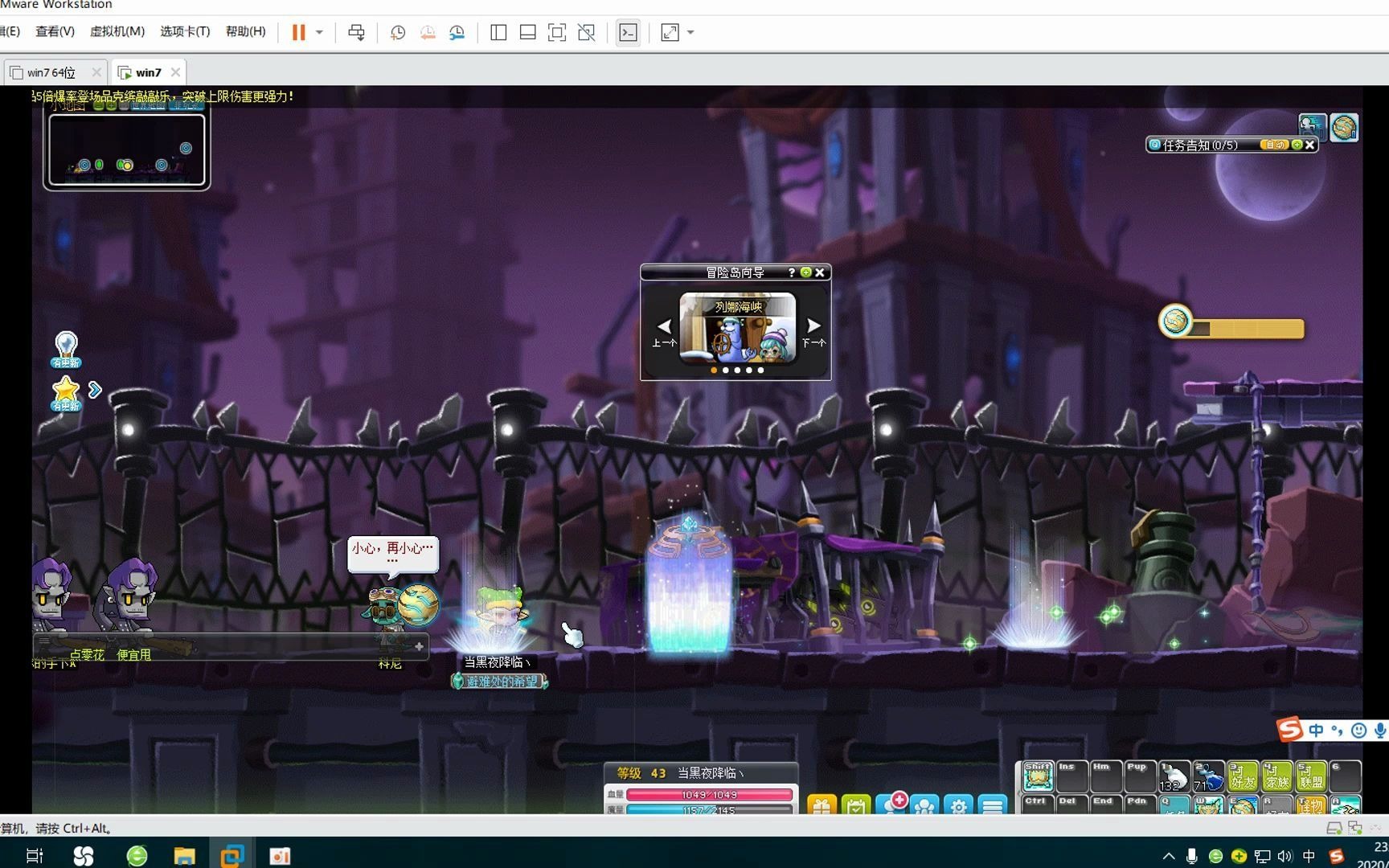Click the Shift quick slot skill

[1038, 776]
